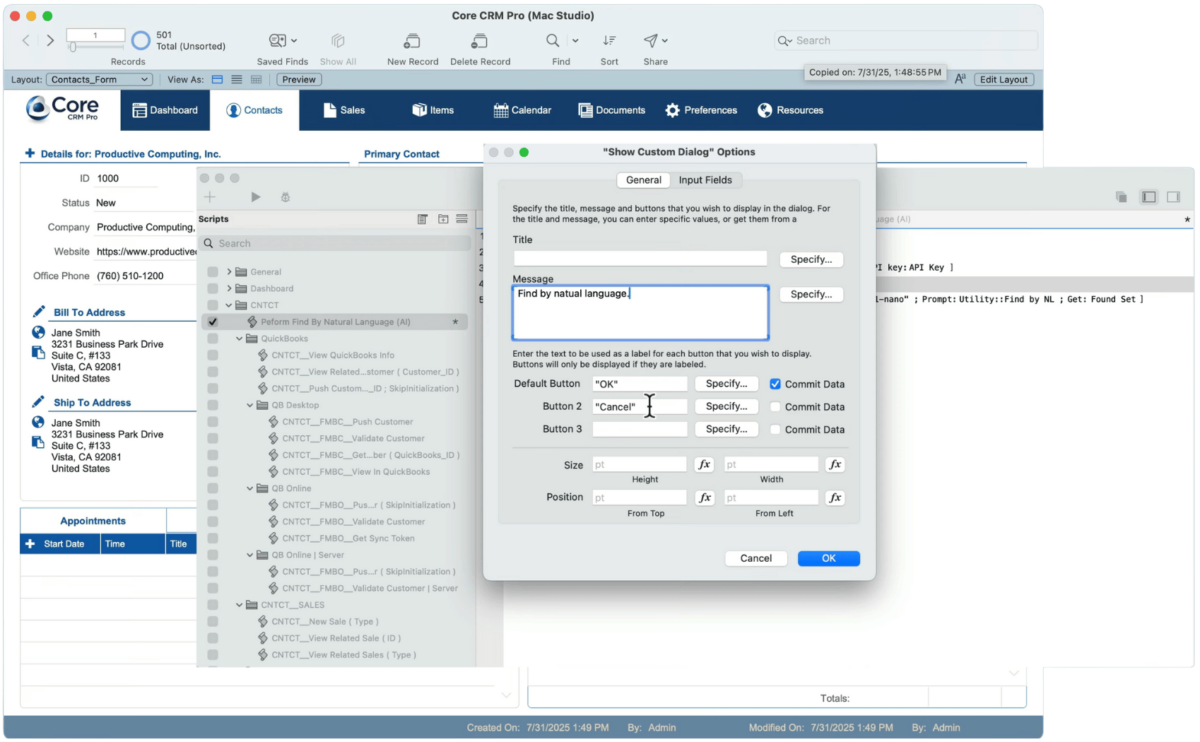Click the Delete Record toolbar icon
This screenshot has width=1200, height=742.
(x=480, y=41)
